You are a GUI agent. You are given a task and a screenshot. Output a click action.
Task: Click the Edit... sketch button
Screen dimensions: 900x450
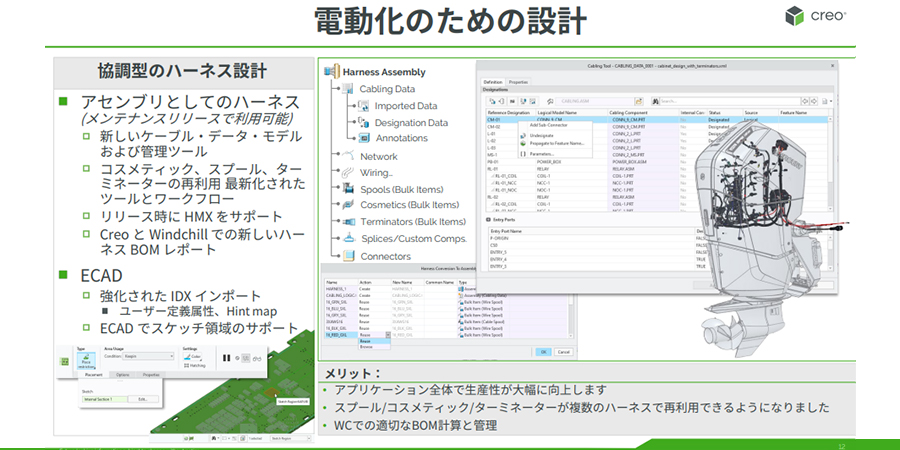tap(144, 399)
